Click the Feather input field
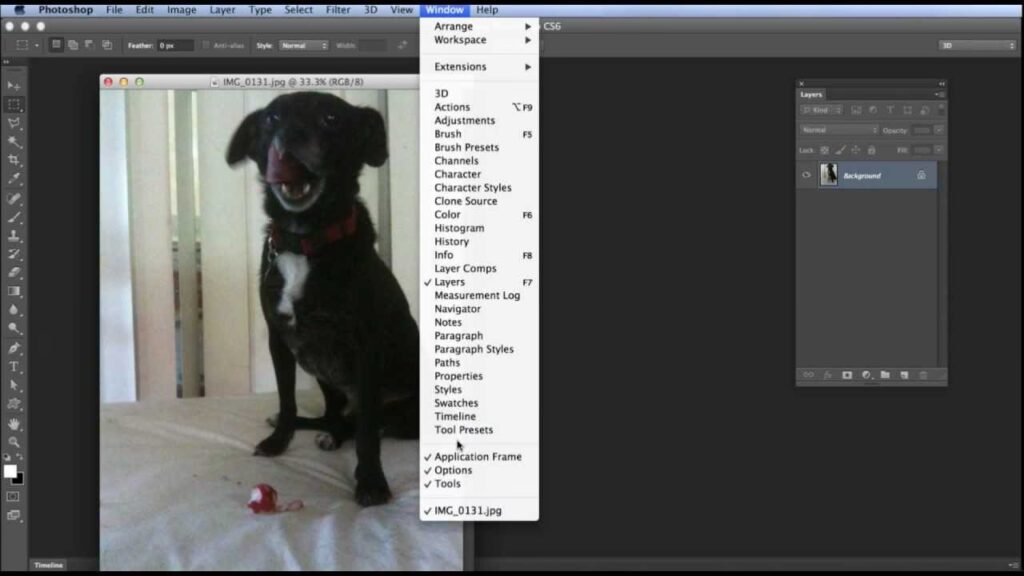 175,45
